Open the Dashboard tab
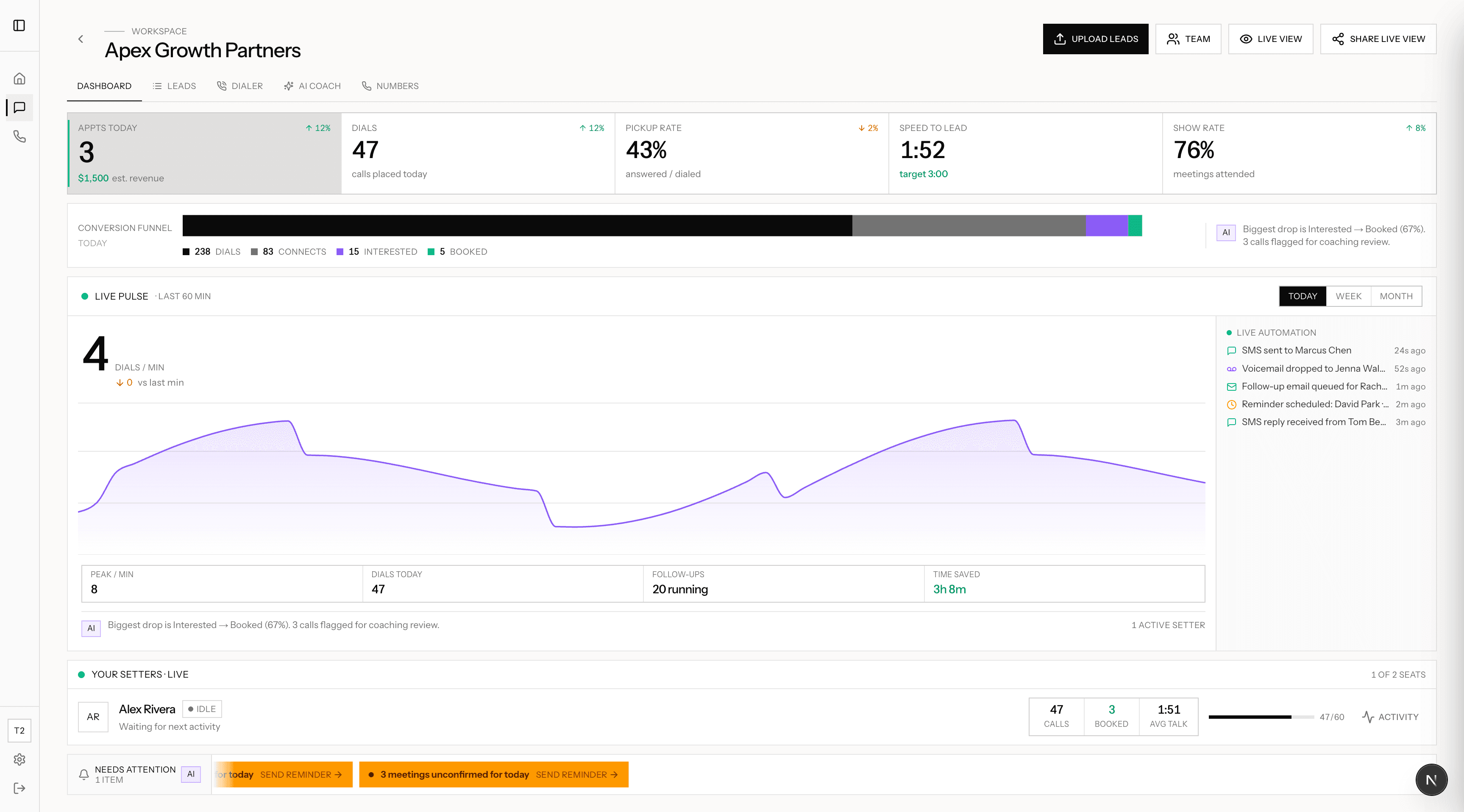This screenshot has width=1464, height=812. click(x=105, y=86)
